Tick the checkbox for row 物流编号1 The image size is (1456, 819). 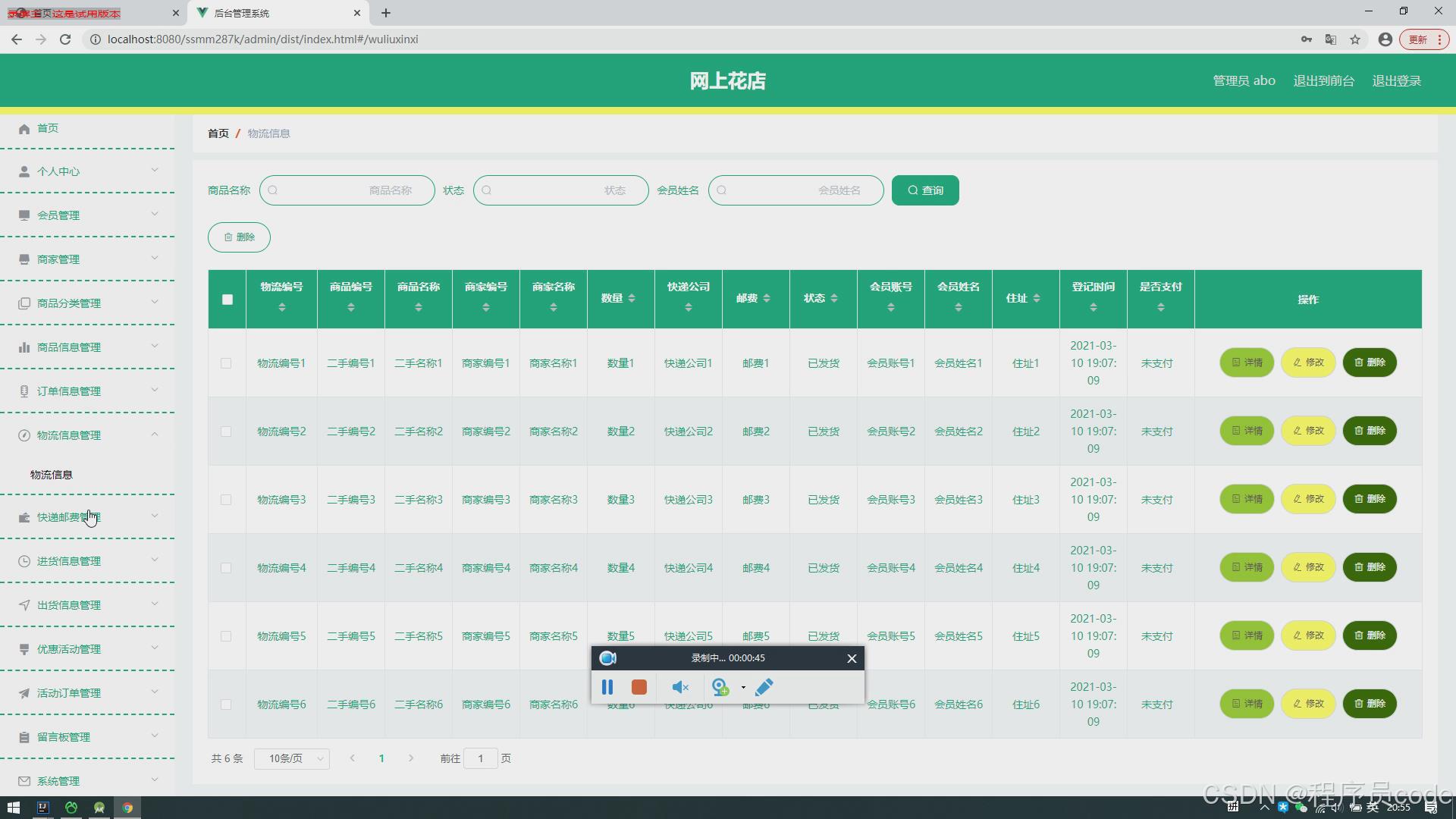(x=226, y=363)
